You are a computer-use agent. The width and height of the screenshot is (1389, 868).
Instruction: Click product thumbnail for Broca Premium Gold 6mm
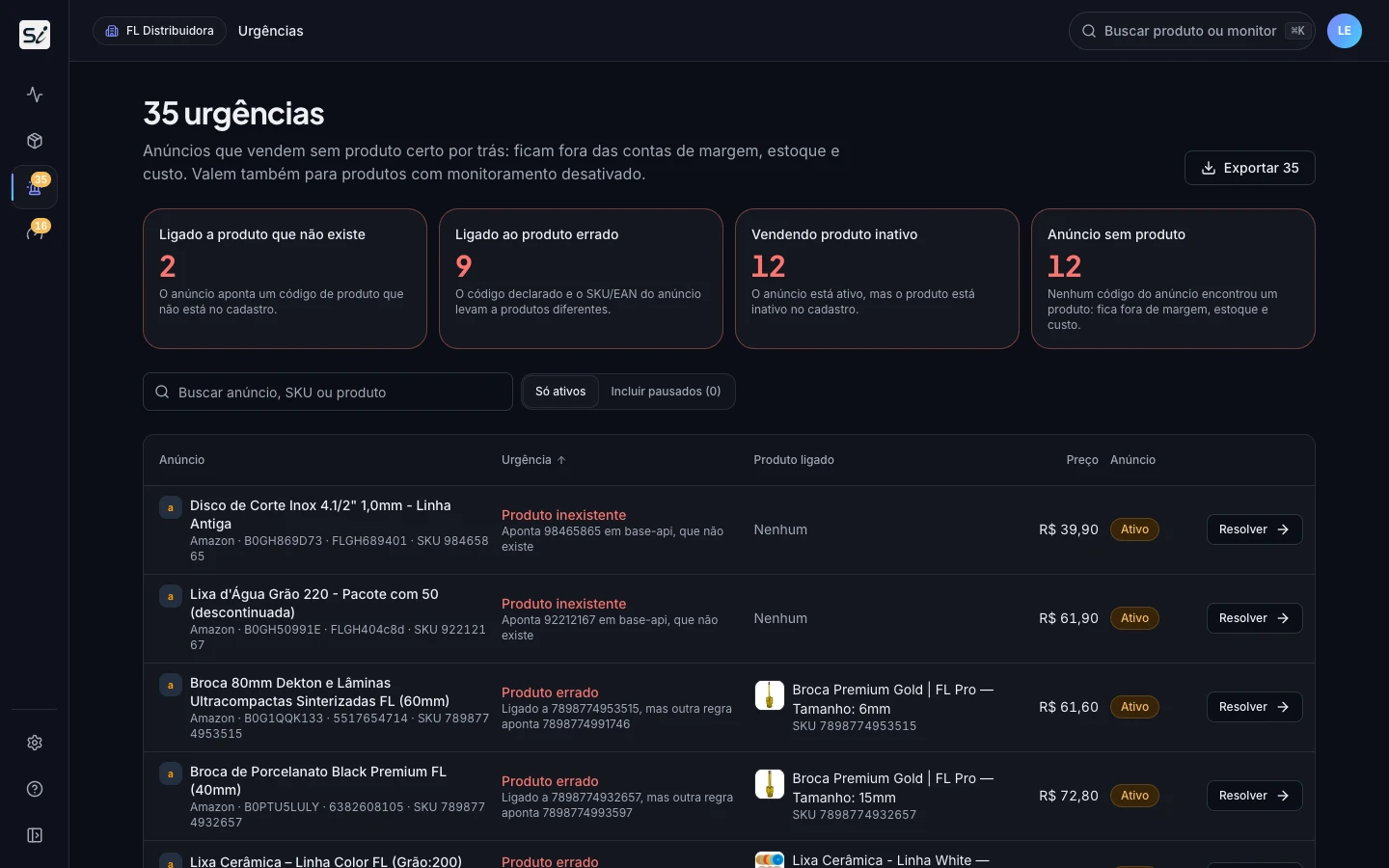769,695
